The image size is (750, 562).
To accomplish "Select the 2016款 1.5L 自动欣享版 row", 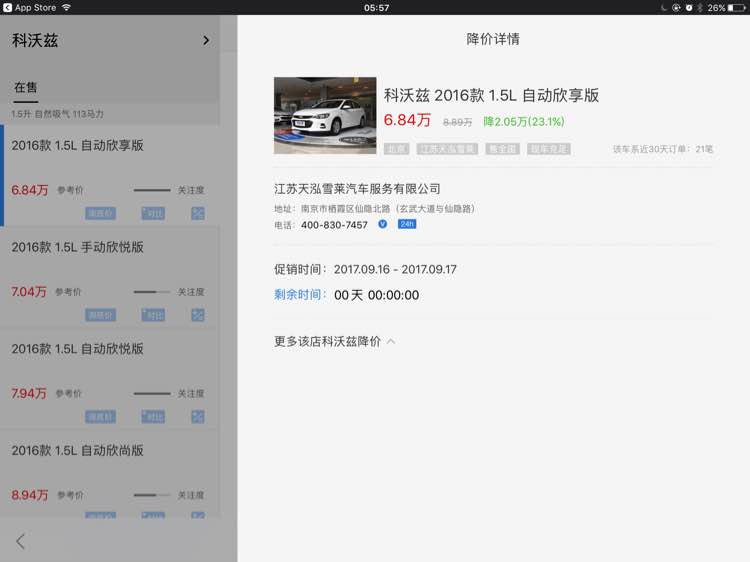I will pos(110,175).
